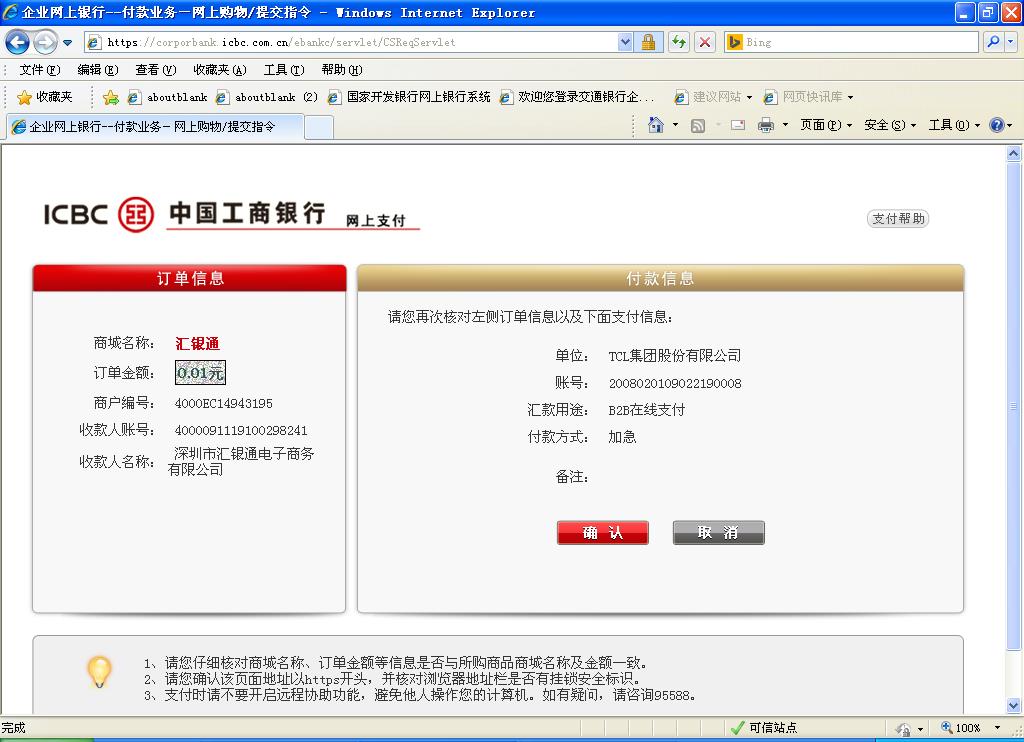This screenshot has width=1024, height=742.
Task: Click the read mail envelope icon
Action: pyautogui.click(x=738, y=125)
